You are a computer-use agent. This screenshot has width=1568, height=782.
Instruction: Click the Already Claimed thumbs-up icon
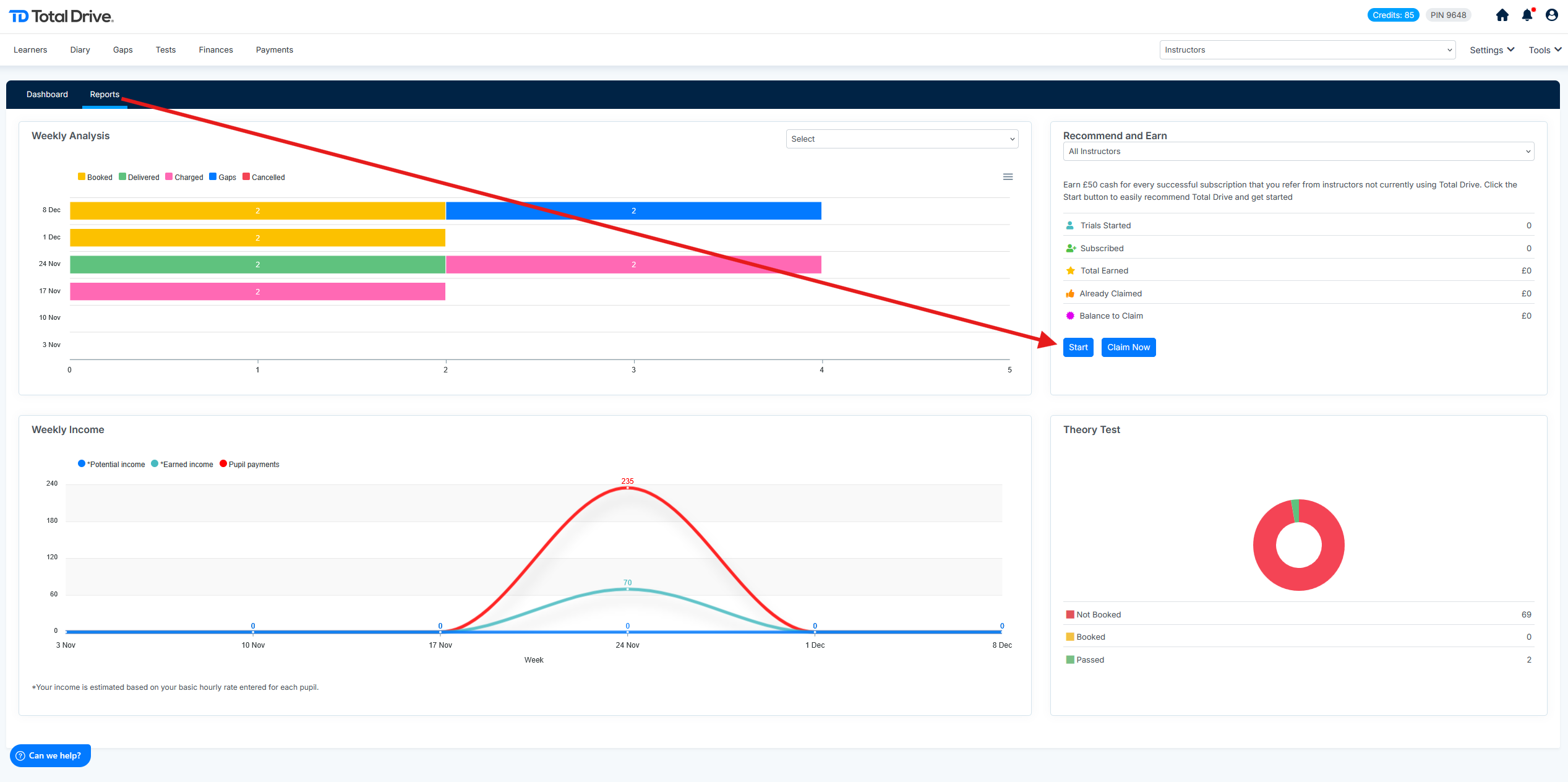[1069, 294]
